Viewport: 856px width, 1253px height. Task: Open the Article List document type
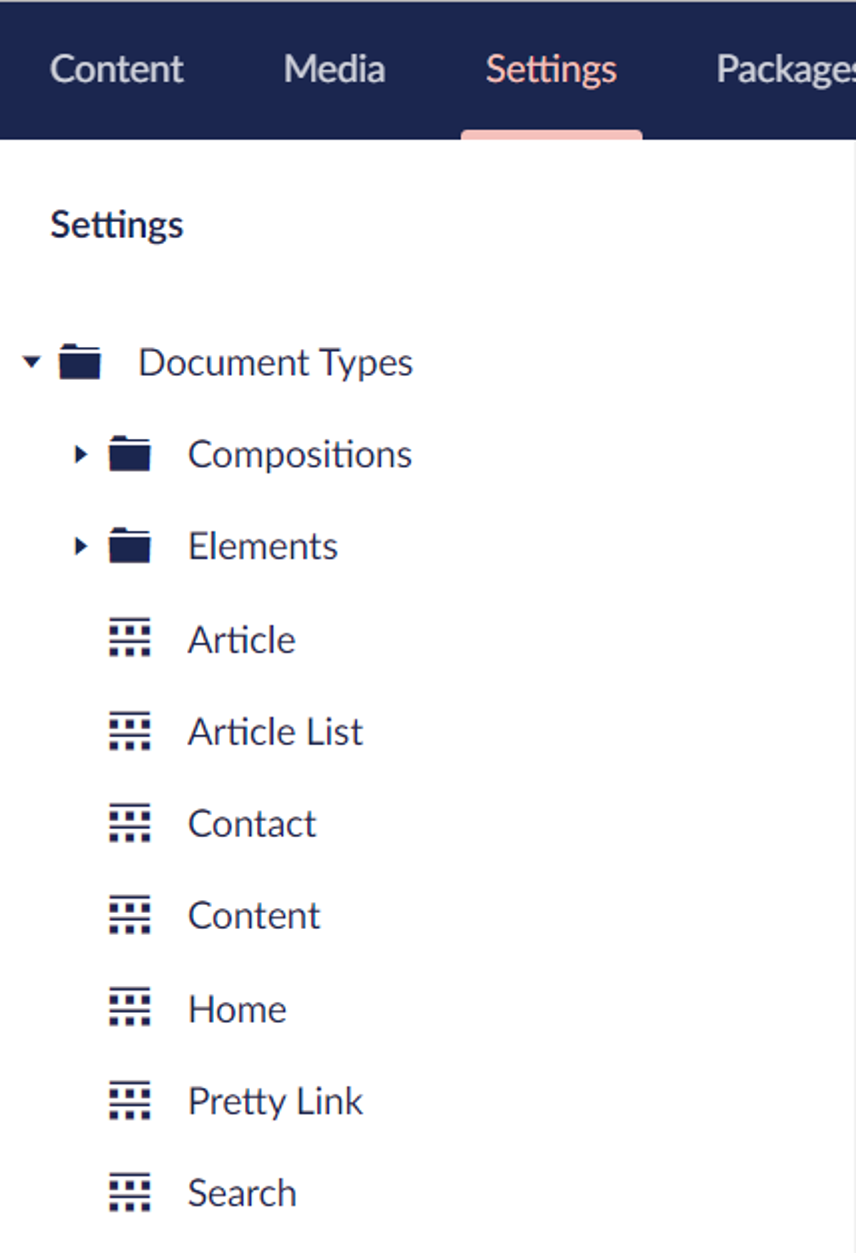tap(275, 732)
